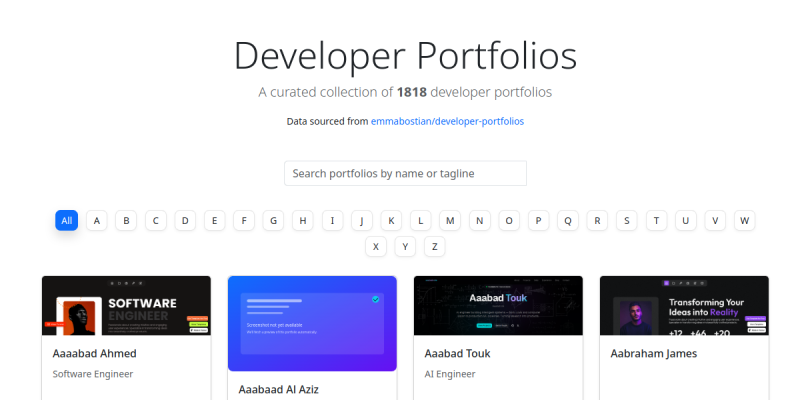Filter portfolios by letter J
The height and width of the screenshot is (400, 800).
pos(362,220)
